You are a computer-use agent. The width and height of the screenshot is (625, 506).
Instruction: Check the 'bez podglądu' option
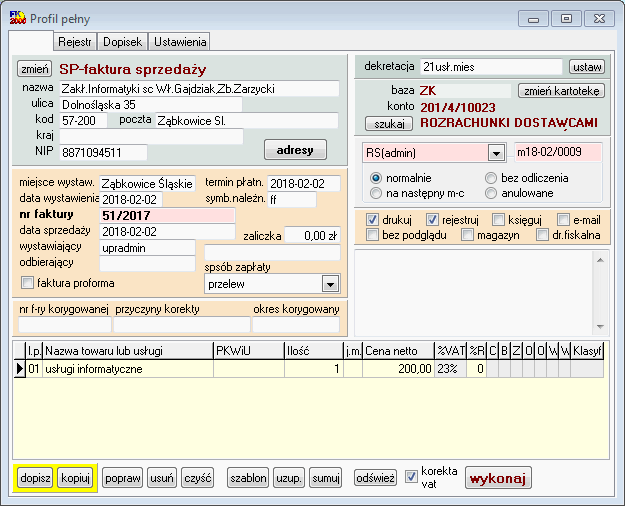pos(372,235)
